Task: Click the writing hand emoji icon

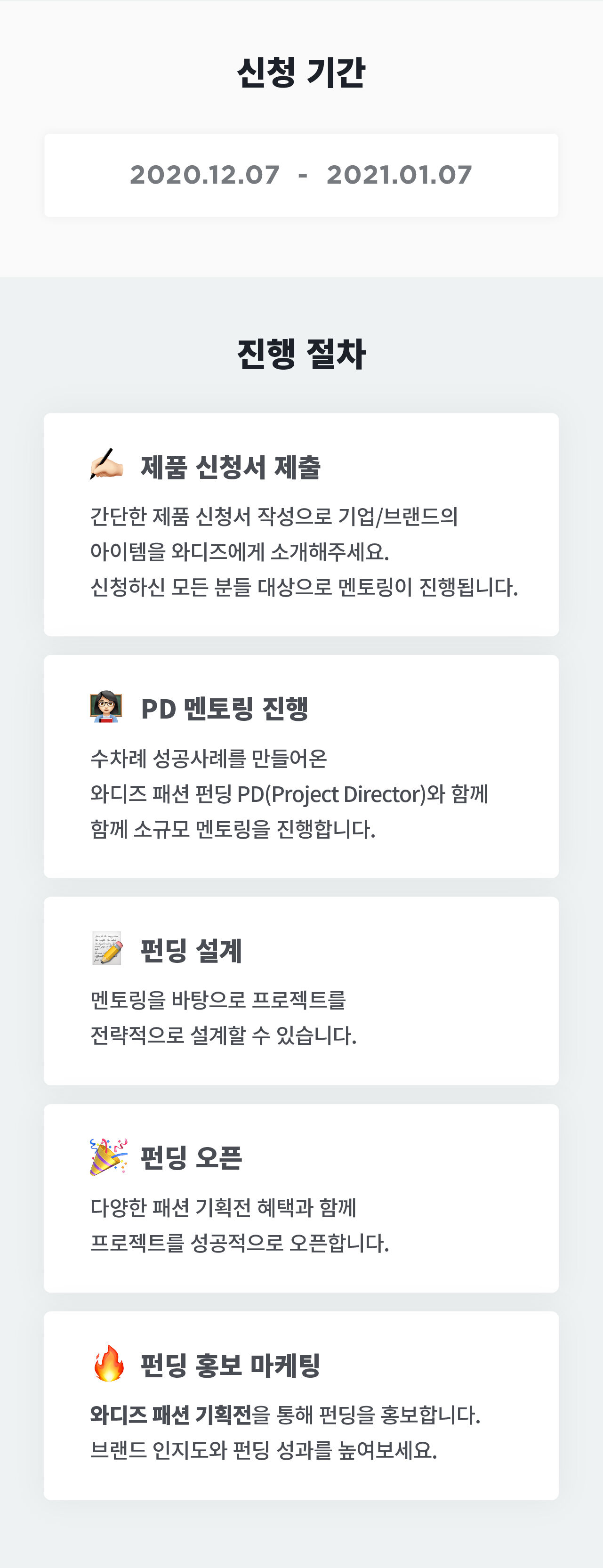Action: point(106,465)
